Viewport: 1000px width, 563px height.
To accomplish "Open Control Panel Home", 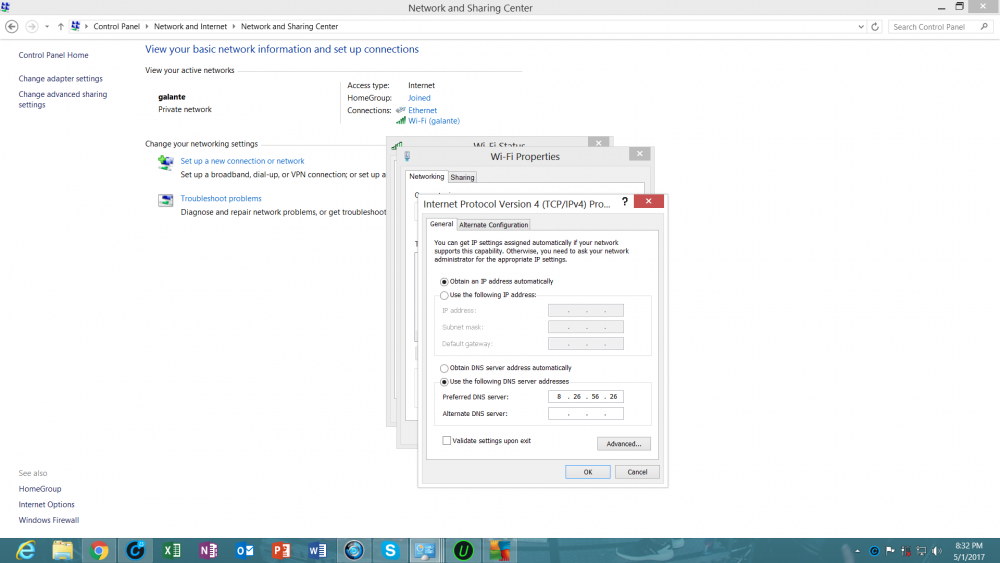I will pos(54,55).
